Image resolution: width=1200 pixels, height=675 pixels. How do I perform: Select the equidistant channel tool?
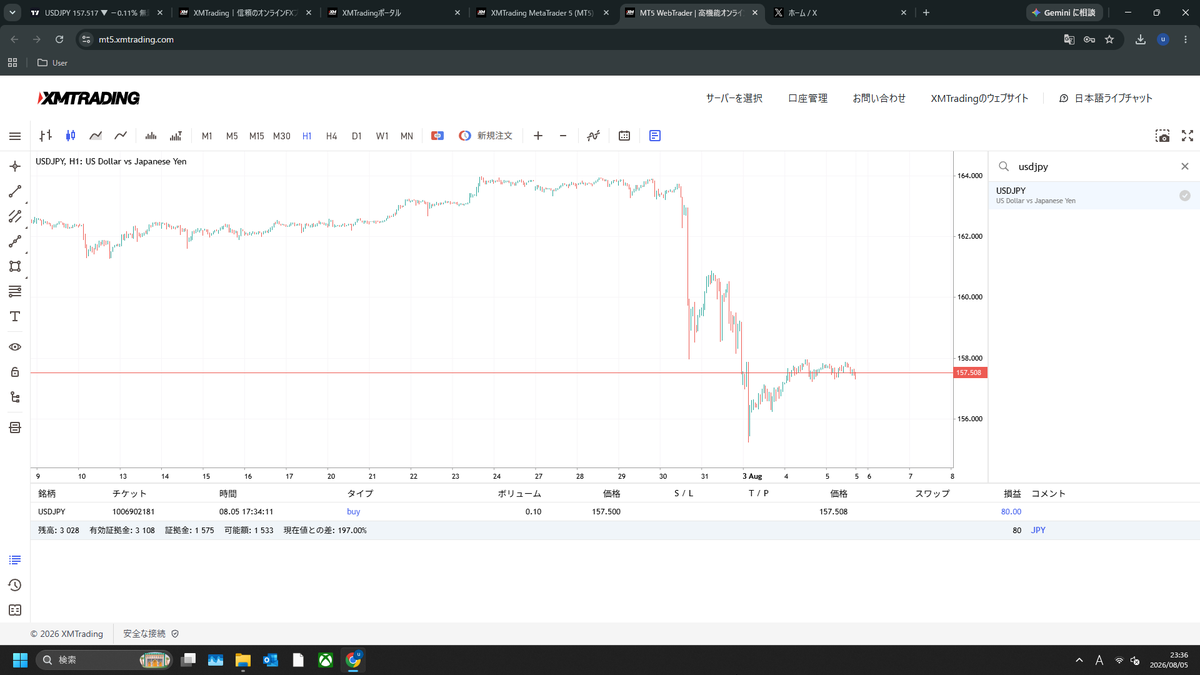point(15,216)
